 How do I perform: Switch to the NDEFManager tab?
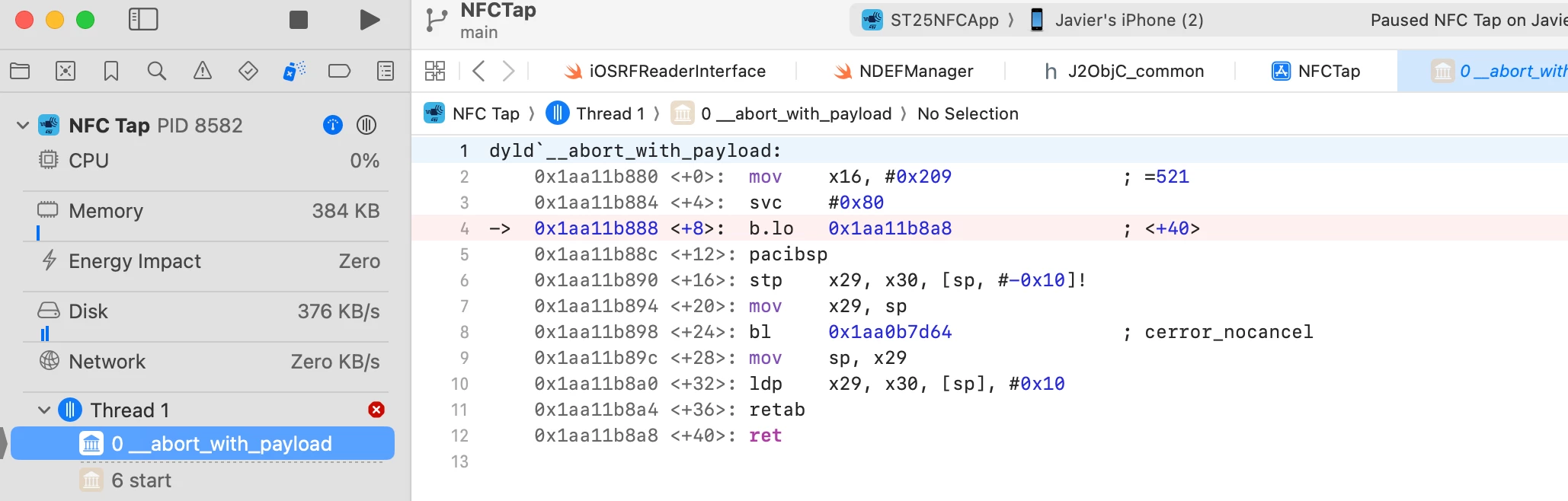903,72
